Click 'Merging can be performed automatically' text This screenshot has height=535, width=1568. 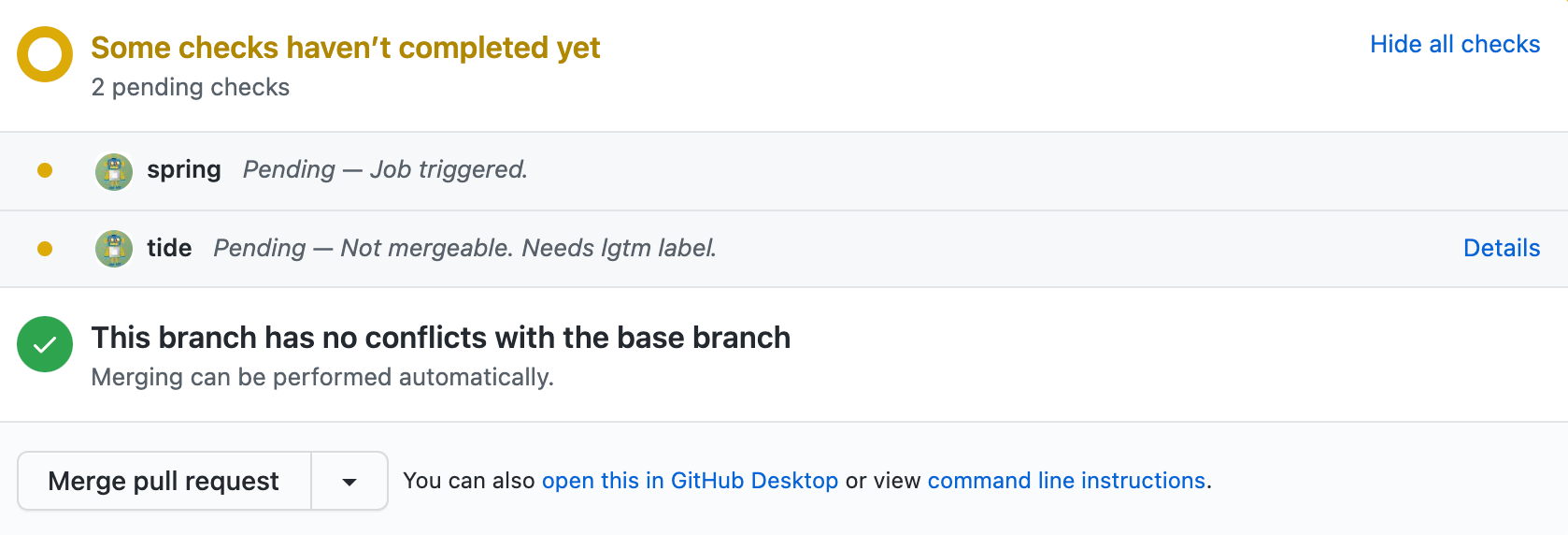click(x=322, y=377)
